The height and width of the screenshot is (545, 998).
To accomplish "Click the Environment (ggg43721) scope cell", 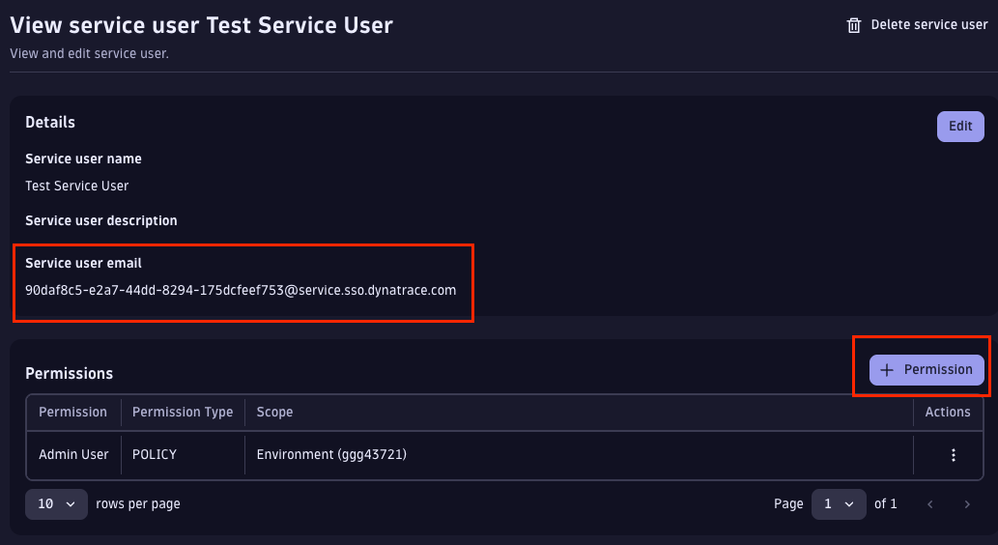I will click(x=332, y=455).
